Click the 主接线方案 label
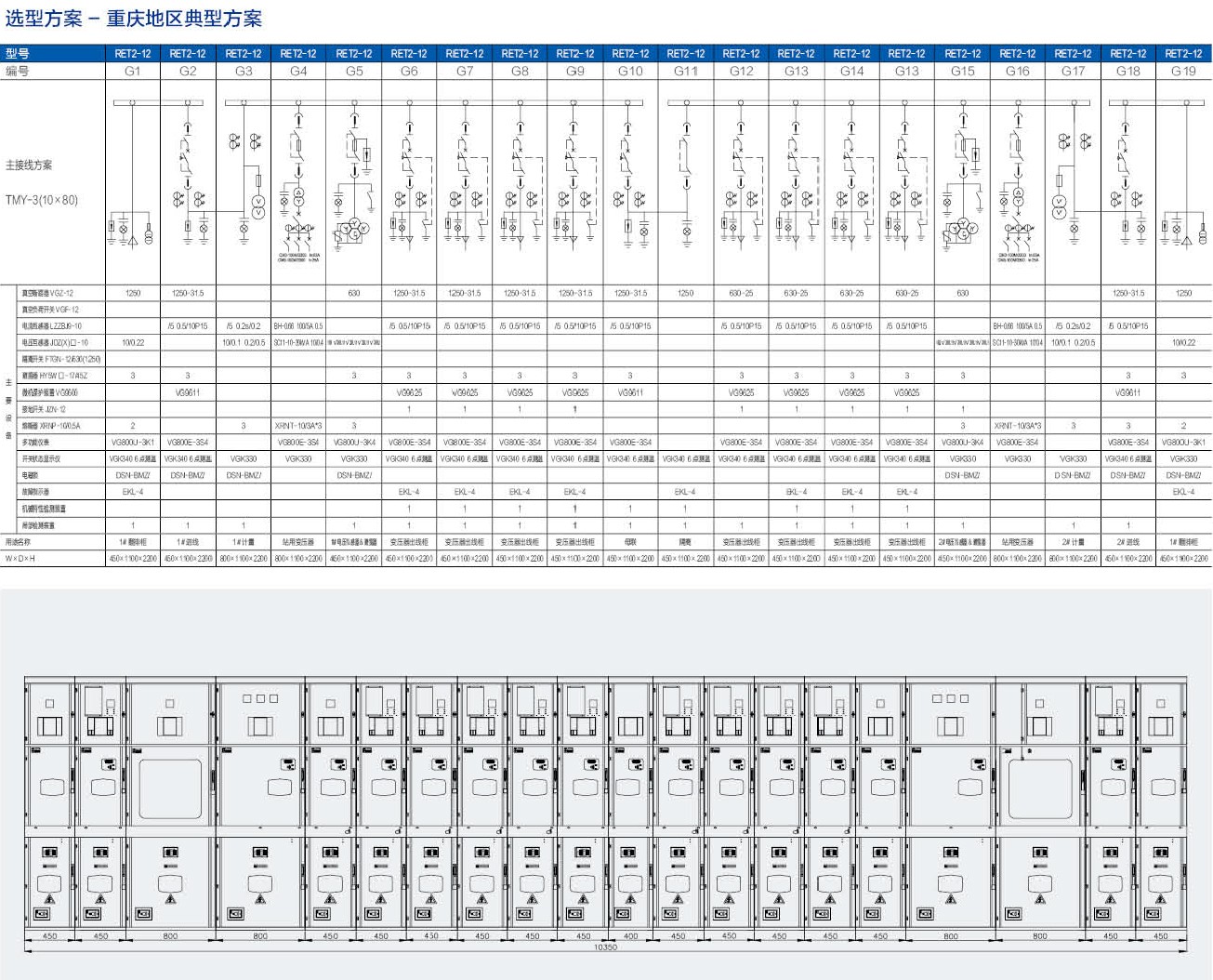 click(30, 166)
